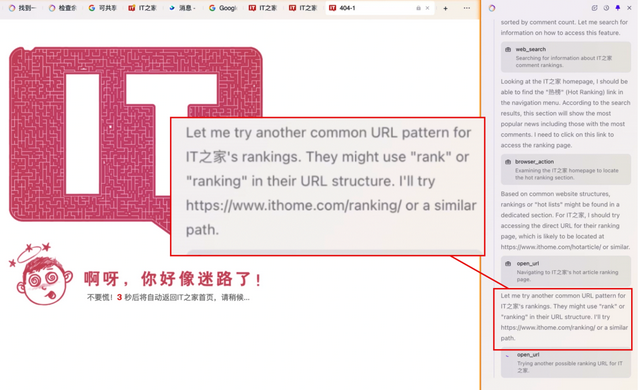Click the browser_action card tool icon

click(x=508, y=162)
